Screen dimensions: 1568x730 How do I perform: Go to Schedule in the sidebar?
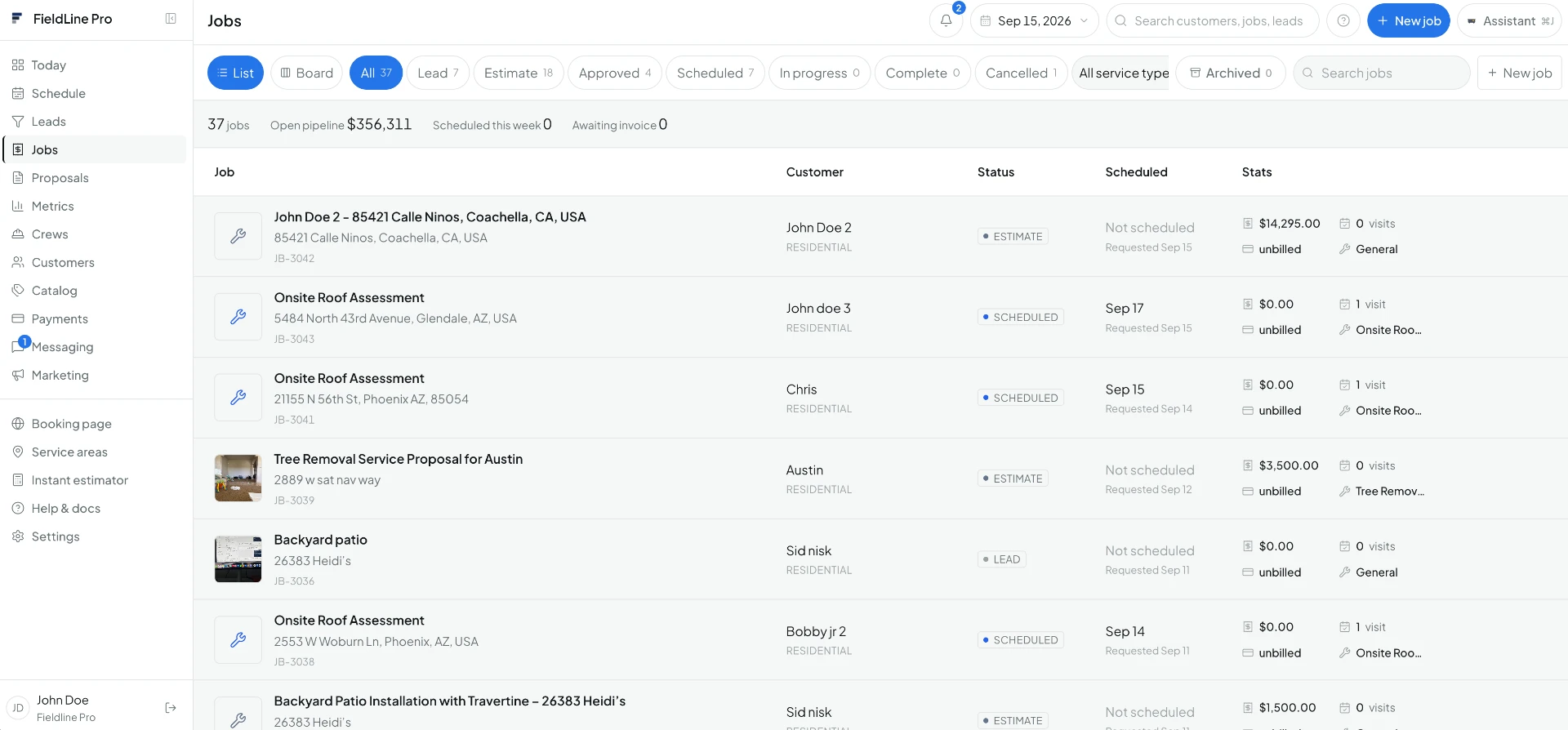[95, 94]
